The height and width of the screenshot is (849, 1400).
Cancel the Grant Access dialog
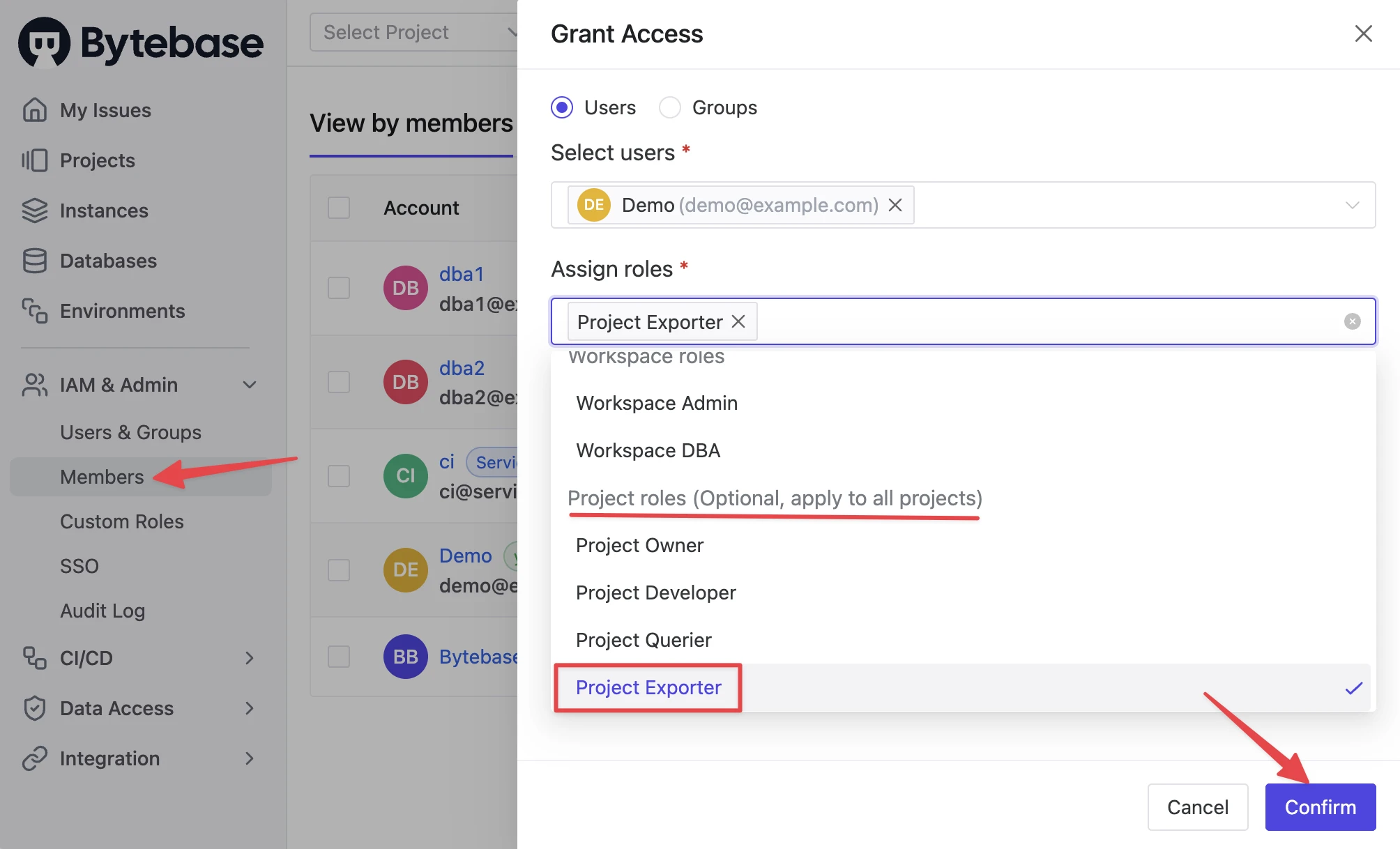pyautogui.click(x=1198, y=807)
